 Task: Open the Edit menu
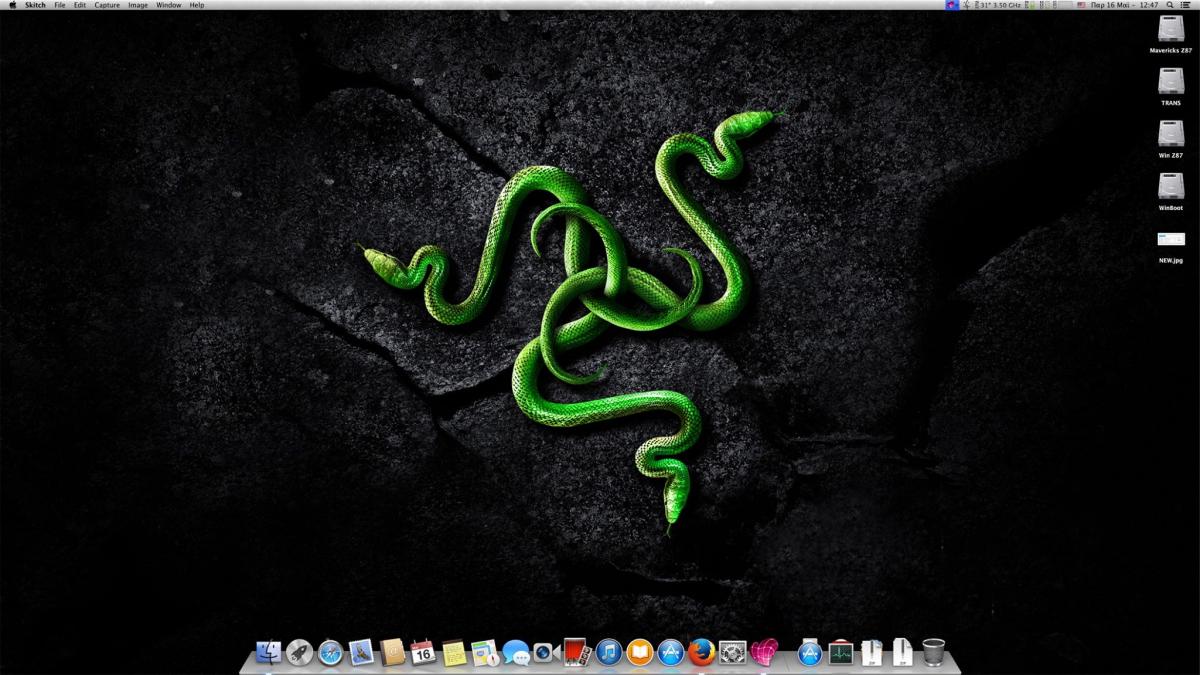[80, 5]
